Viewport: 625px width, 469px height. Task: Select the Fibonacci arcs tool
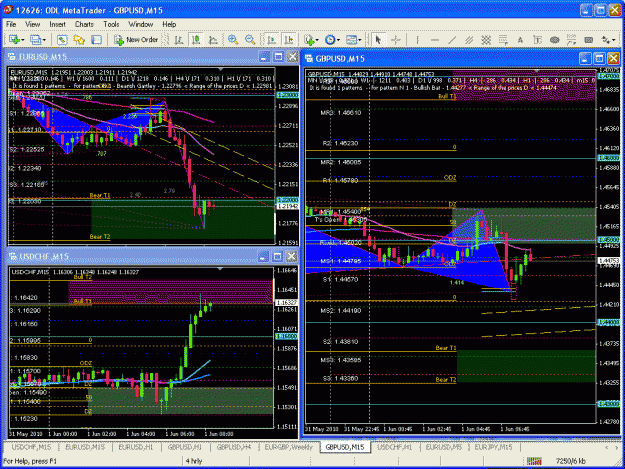(x=571, y=39)
